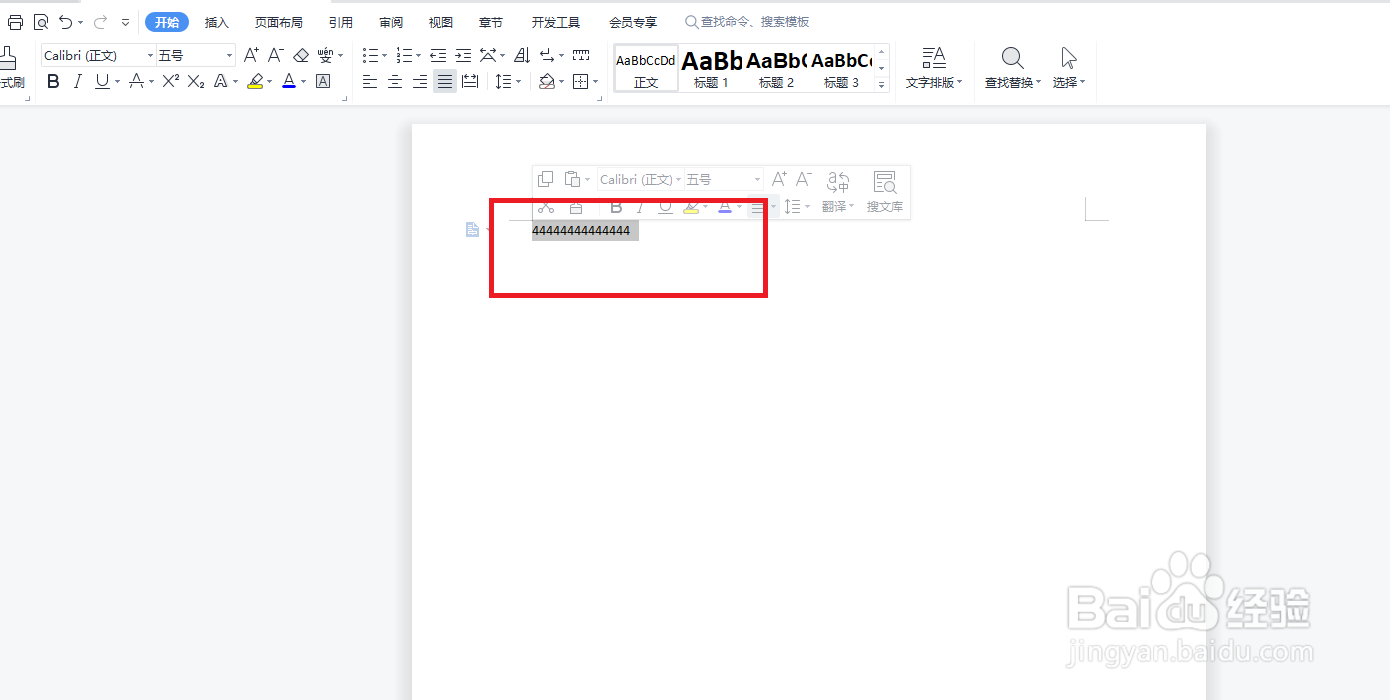Toggle Superscript X² in the ribbon
The image size is (1390, 700).
(x=170, y=82)
